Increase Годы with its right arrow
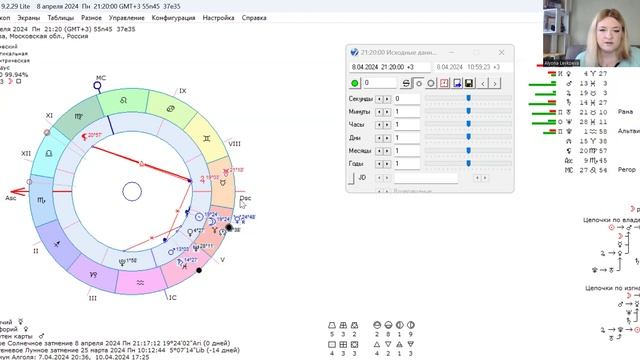The width and height of the screenshot is (640, 360). coord(387,164)
